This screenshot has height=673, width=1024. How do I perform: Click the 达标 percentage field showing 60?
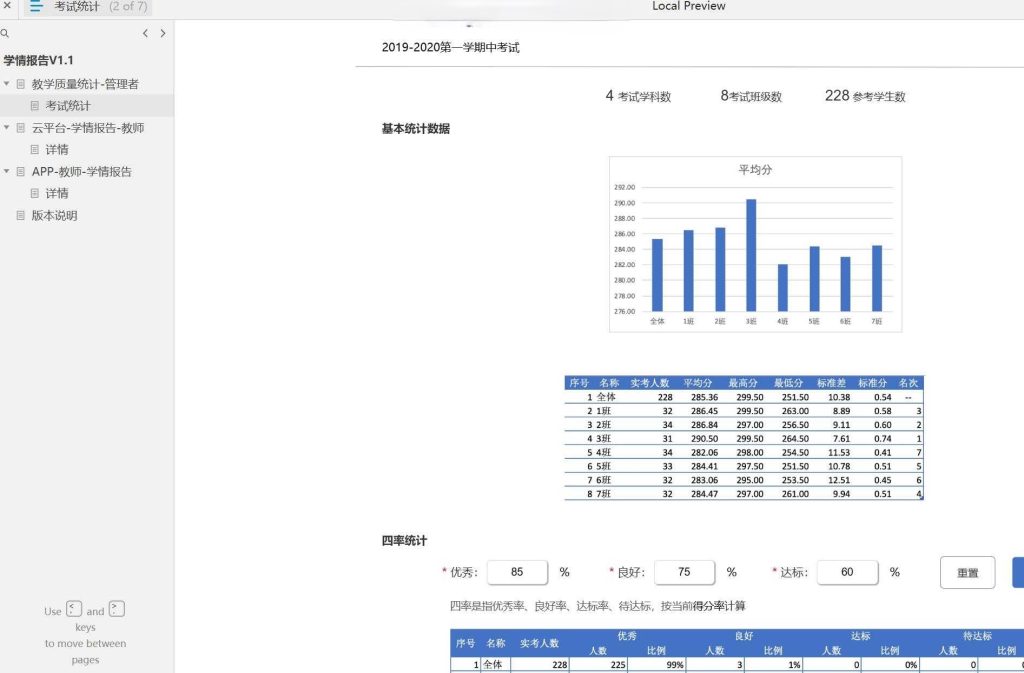tap(847, 572)
